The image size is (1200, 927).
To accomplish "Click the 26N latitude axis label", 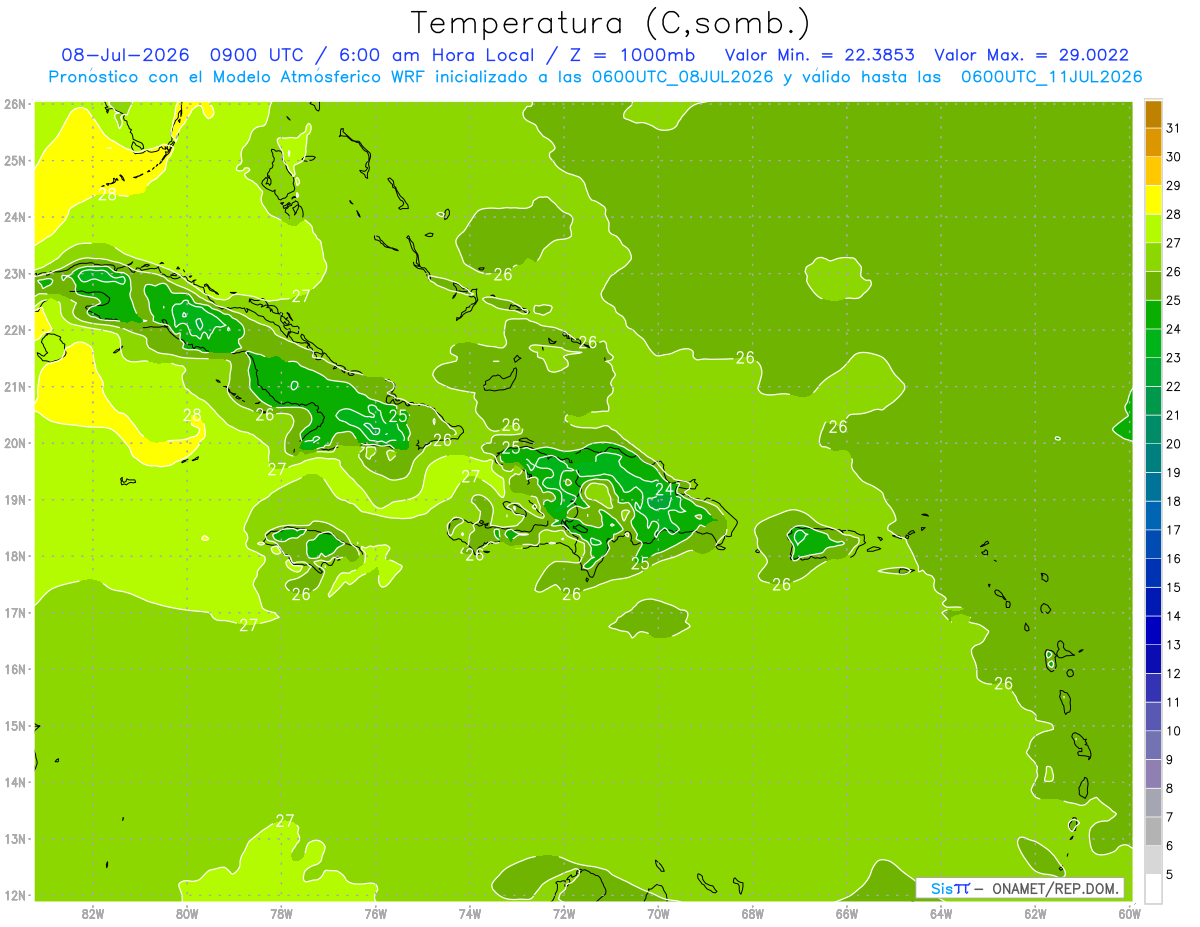I will pos(15,104).
